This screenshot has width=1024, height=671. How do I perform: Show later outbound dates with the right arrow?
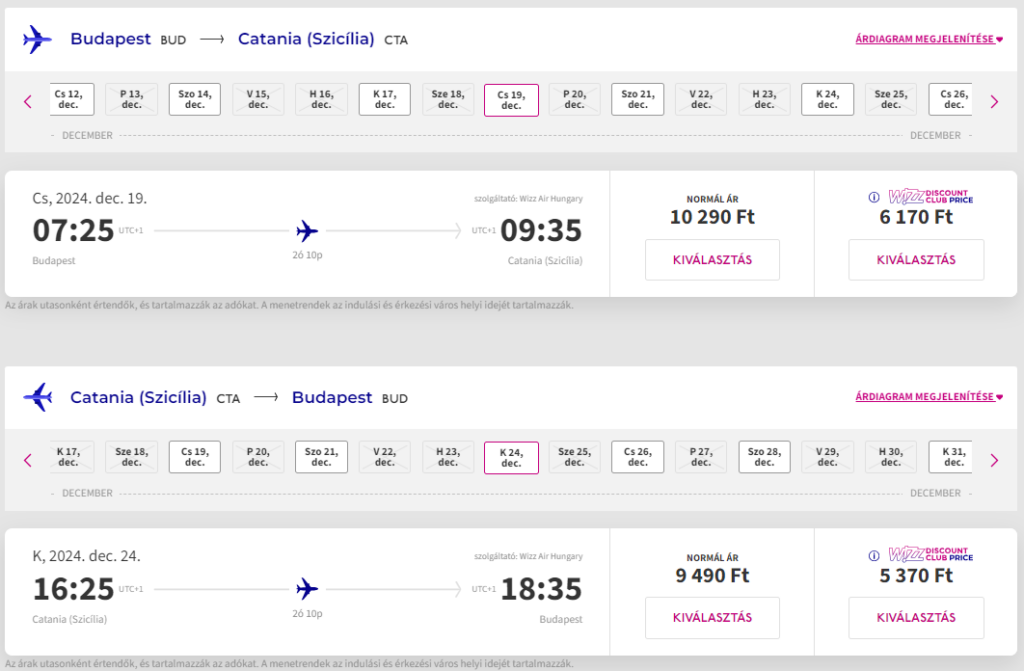[994, 101]
